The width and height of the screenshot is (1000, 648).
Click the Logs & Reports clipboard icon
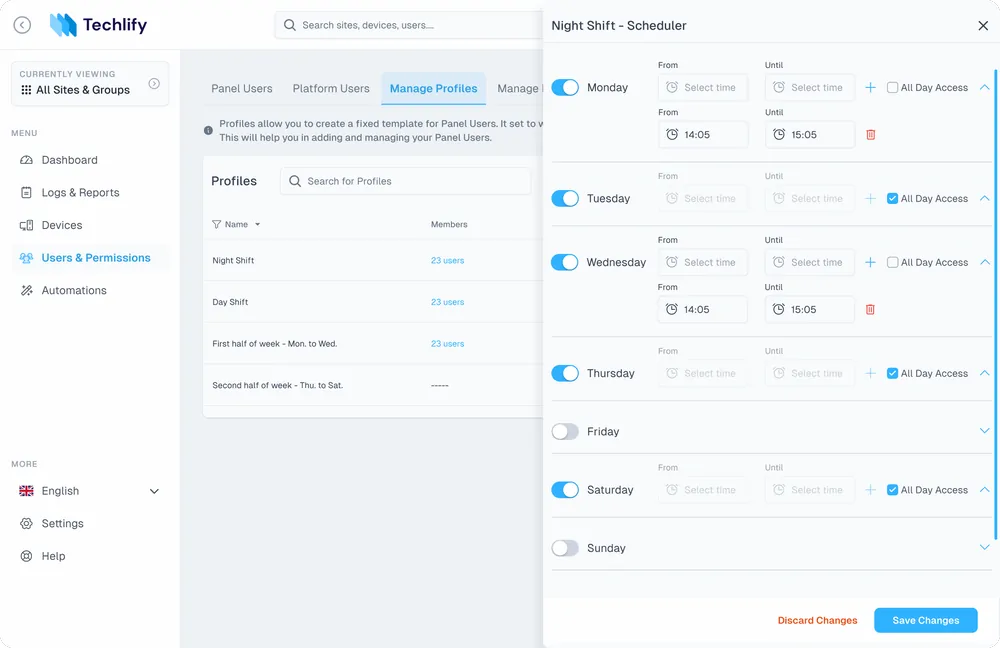[x=26, y=193]
